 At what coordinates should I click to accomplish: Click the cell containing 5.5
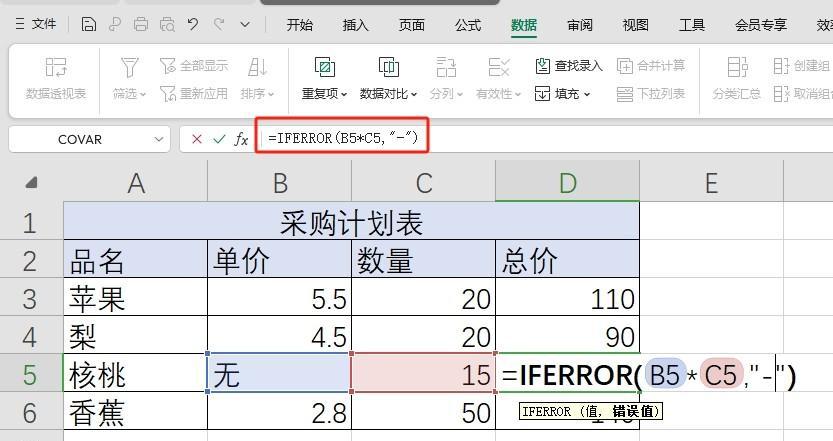[x=279, y=297]
